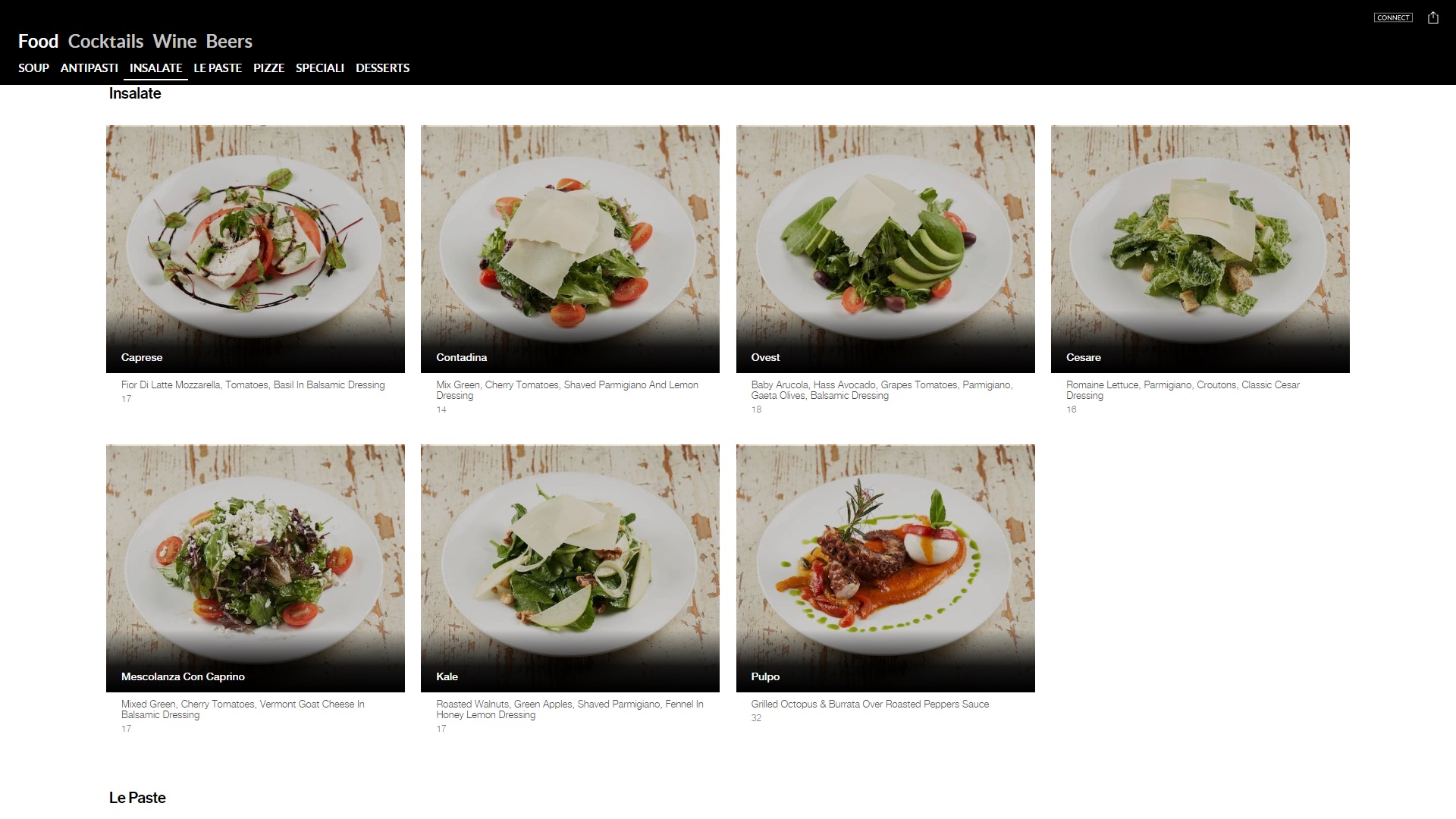This screenshot has width=1456, height=819.
Task: Click the CONNECT button
Action: point(1393,17)
